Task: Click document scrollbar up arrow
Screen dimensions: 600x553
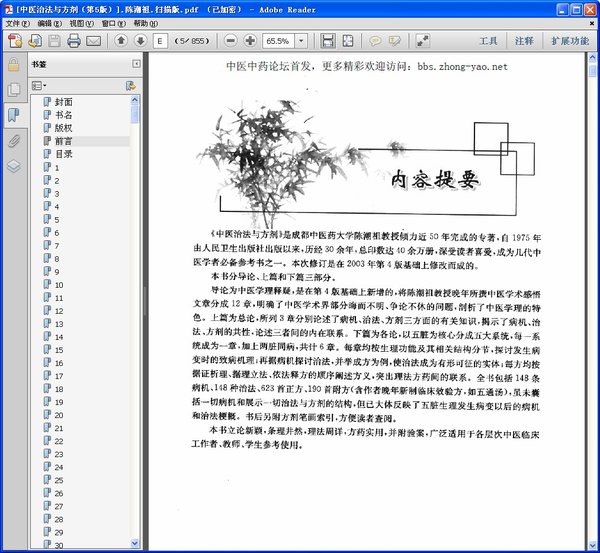Action: [x=592, y=58]
